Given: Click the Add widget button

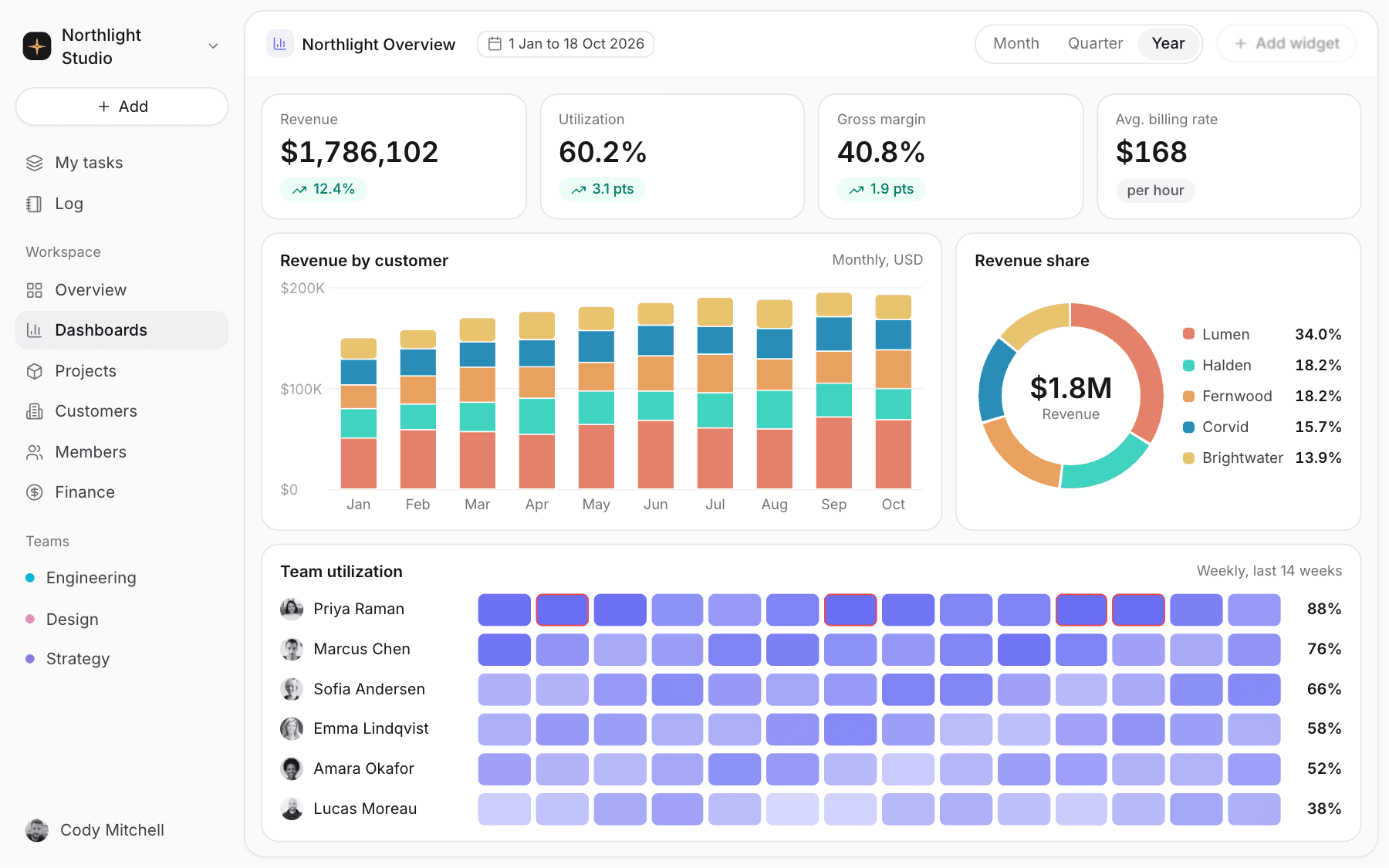Looking at the screenshot, I should pyautogui.click(x=1286, y=44).
